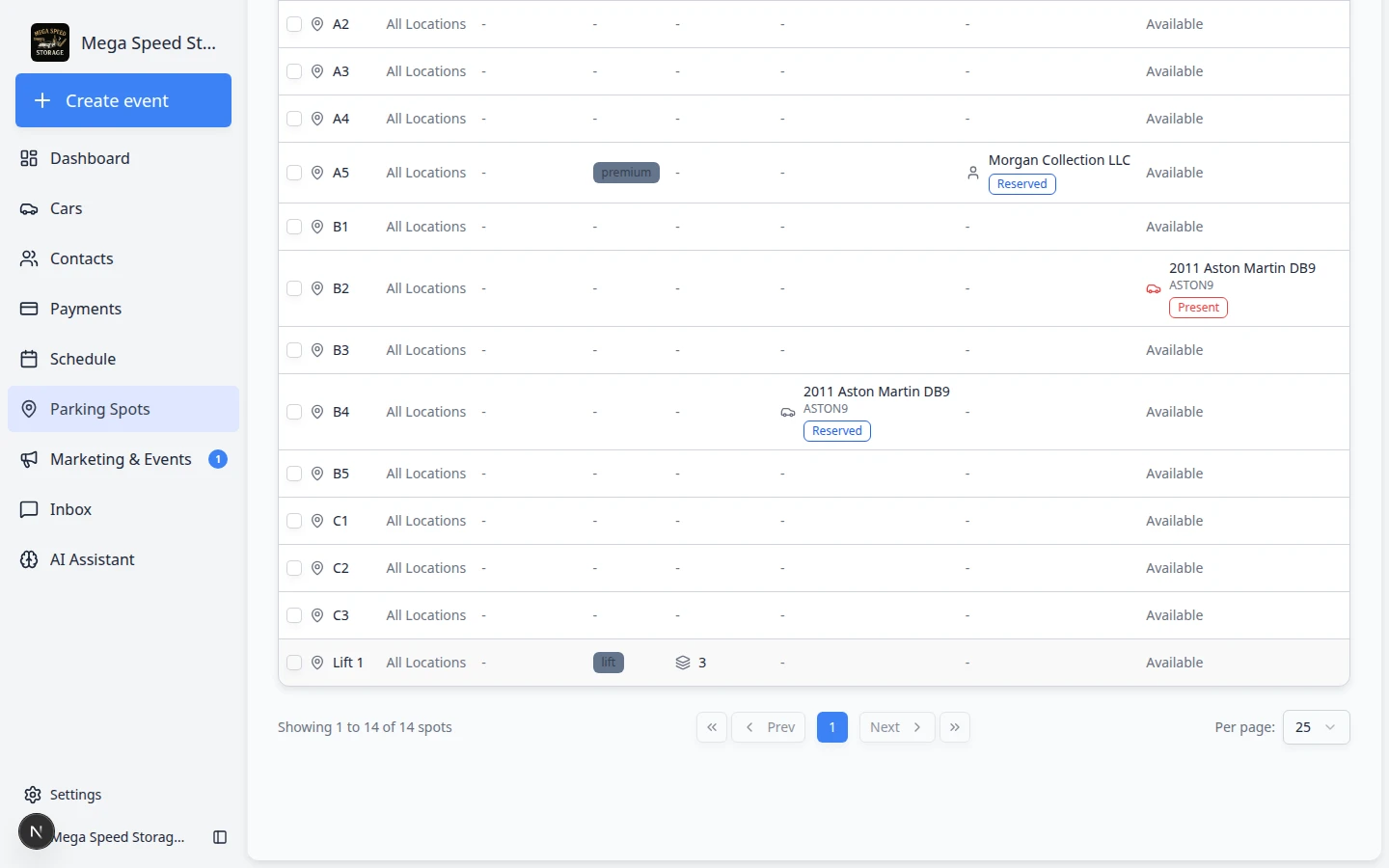Click the C2 spot name
Image resolution: width=1389 pixels, height=868 pixels.
tap(340, 568)
